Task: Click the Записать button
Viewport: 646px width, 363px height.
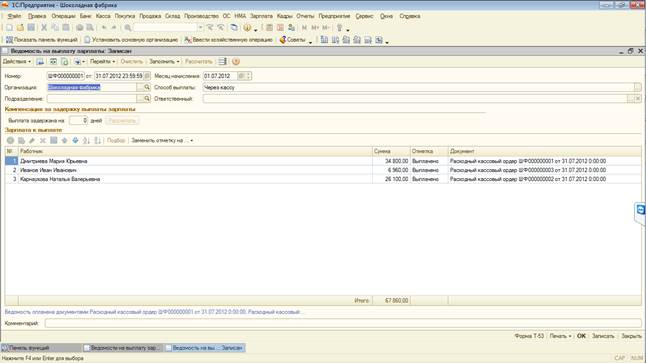Action: coord(603,336)
